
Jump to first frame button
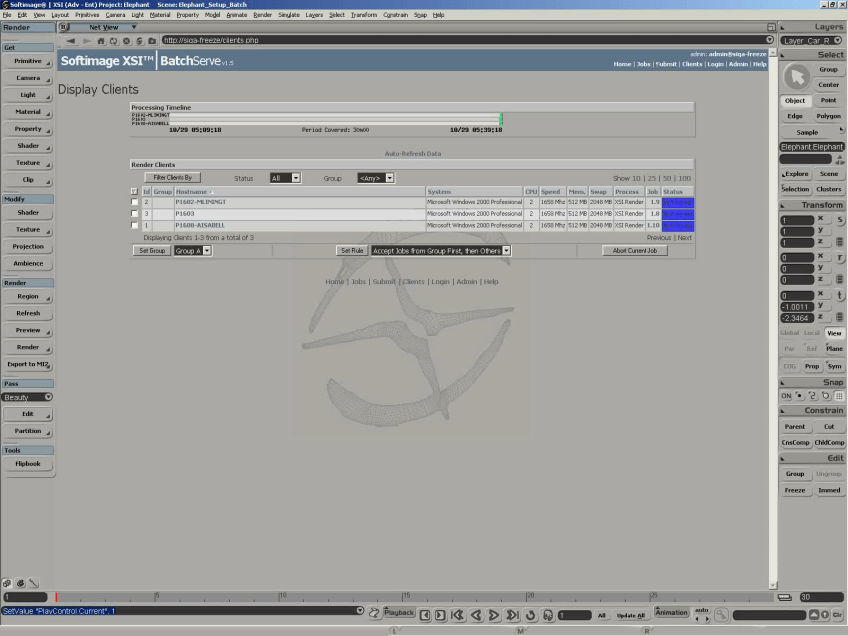457,615
